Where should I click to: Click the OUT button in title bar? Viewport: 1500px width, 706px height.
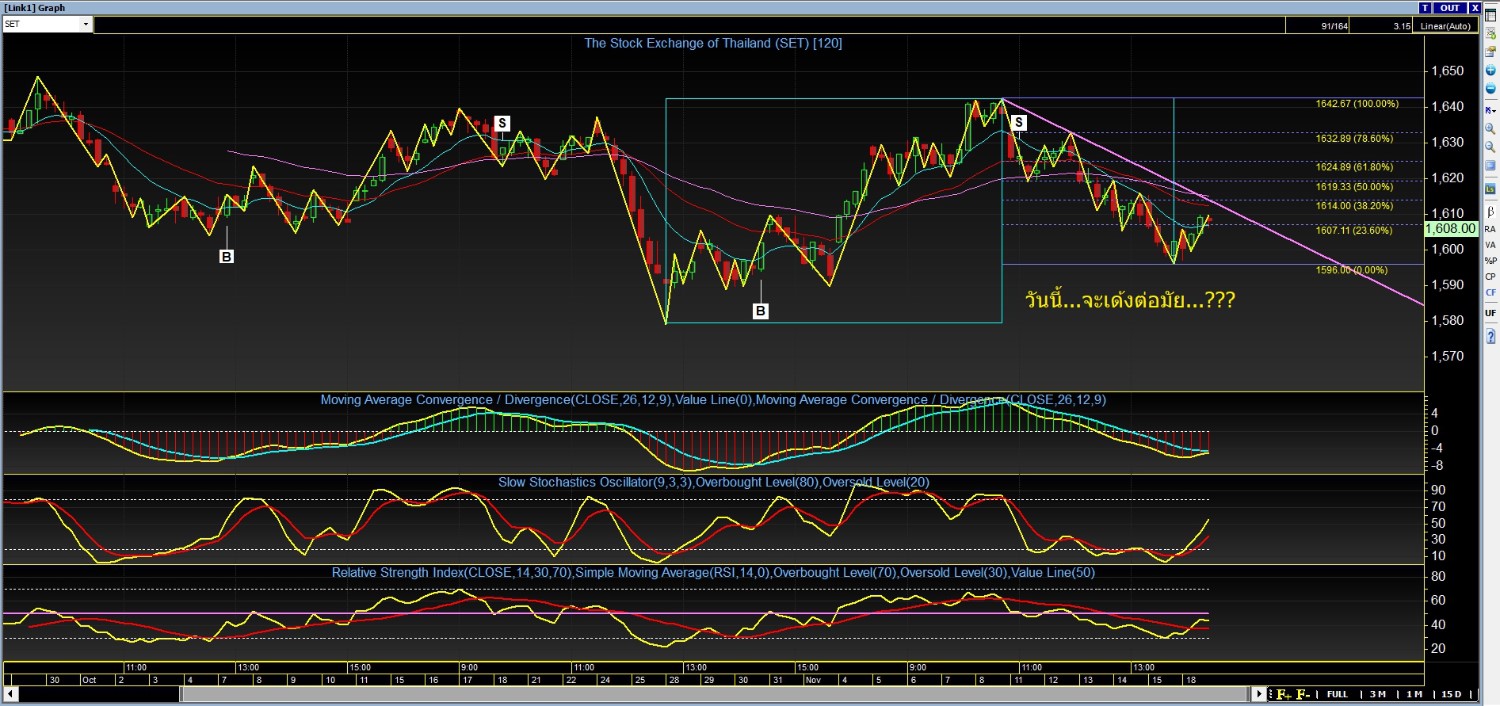(1450, 8)
